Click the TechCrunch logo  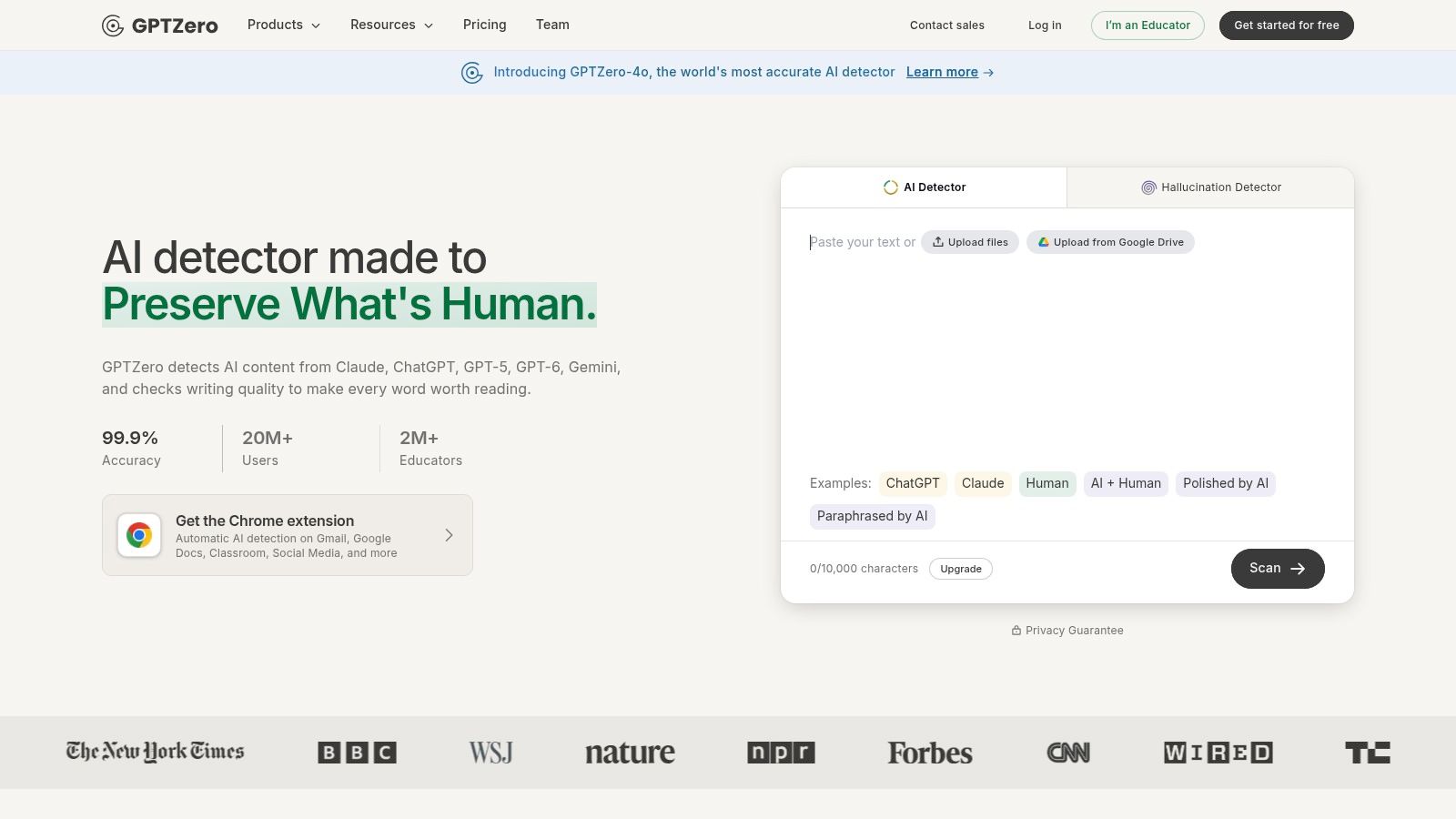pos(1368,753)
